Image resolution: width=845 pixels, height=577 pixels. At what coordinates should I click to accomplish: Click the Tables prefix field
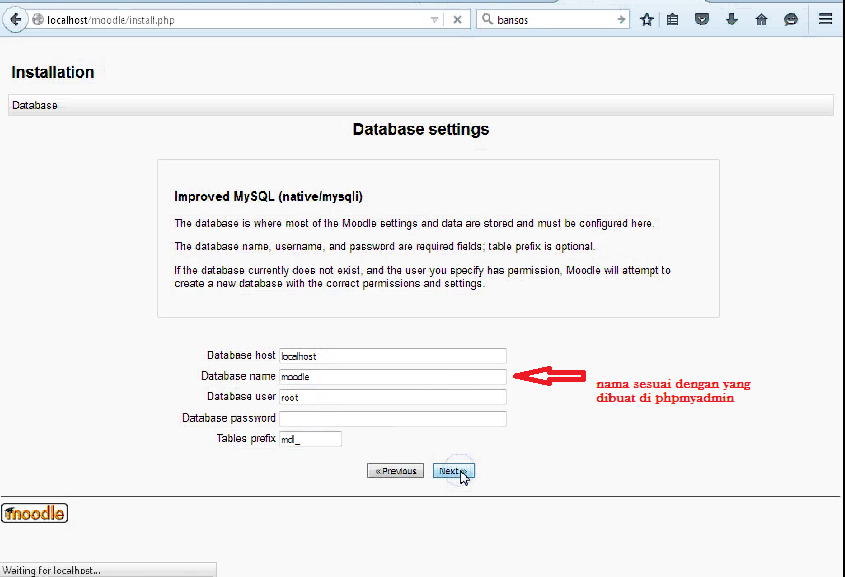point(308,438)
